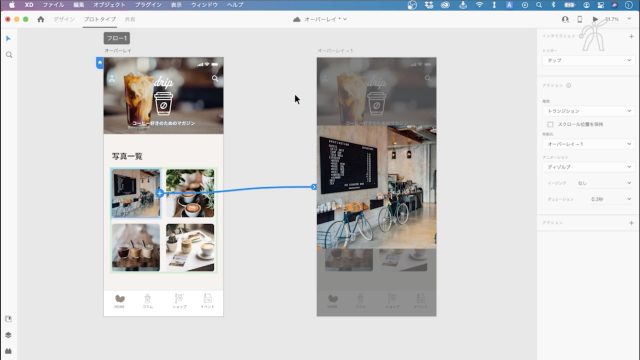Enable スクロール位置を保持 checkbox

[550, 124]
